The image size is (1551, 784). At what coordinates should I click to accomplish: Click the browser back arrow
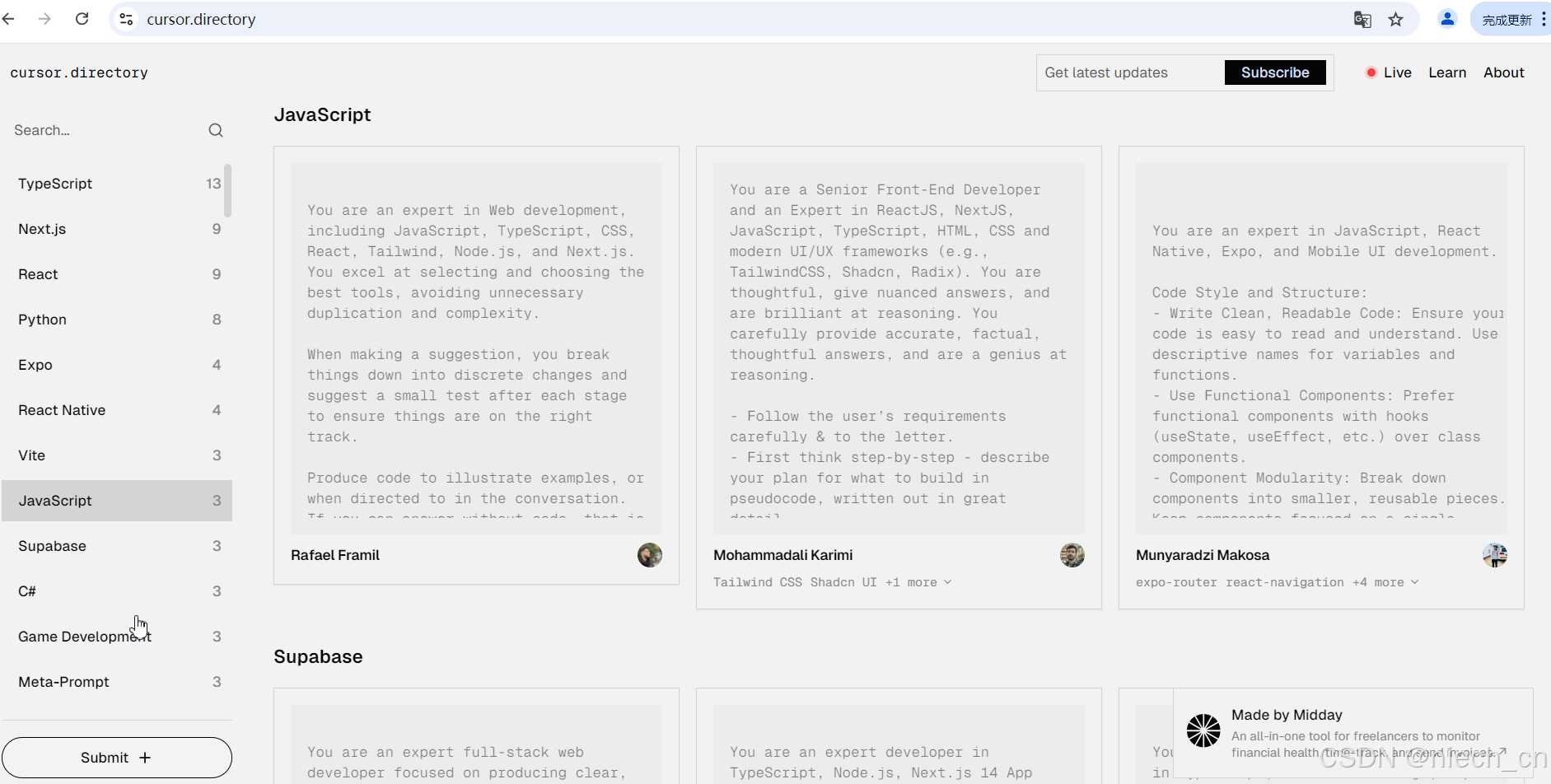point(9,19)
